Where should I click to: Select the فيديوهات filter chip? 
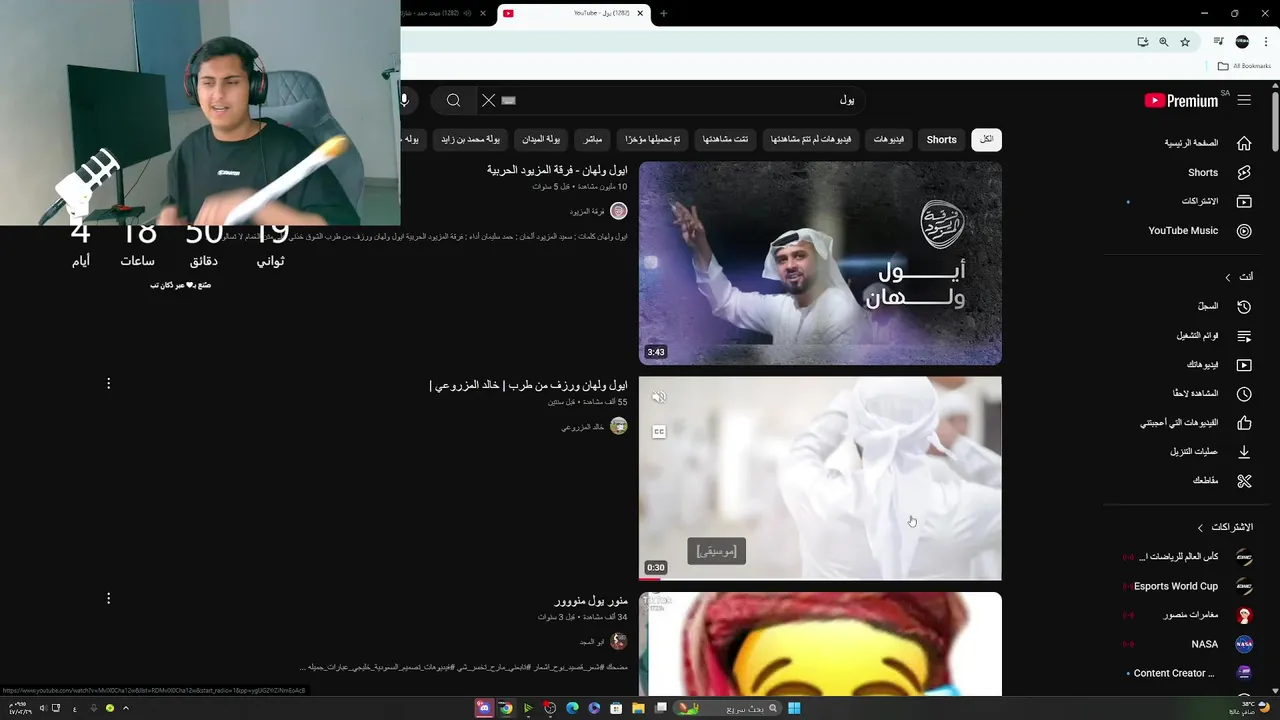[888, 139]
